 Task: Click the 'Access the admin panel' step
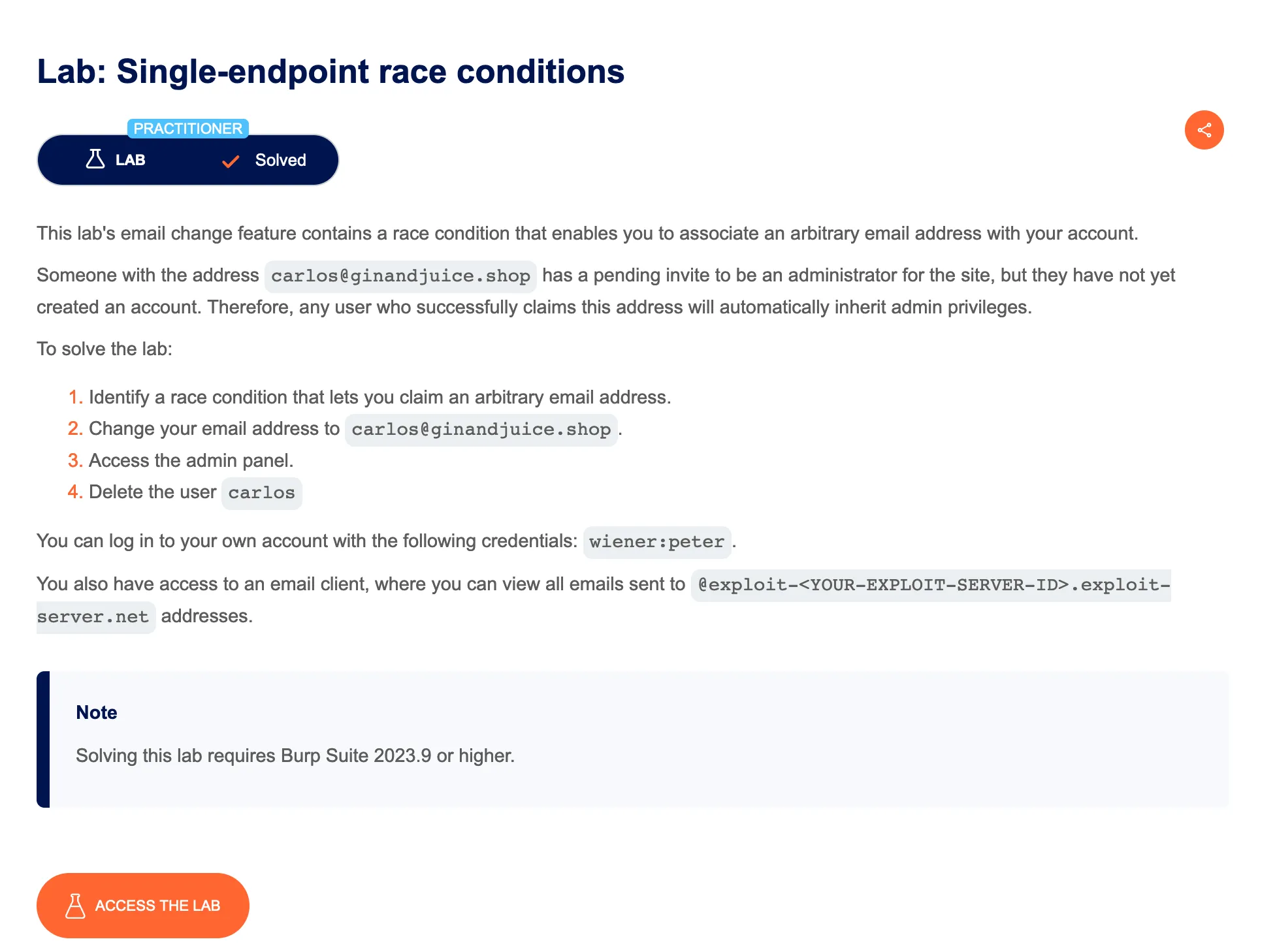[x=191, y=460]
